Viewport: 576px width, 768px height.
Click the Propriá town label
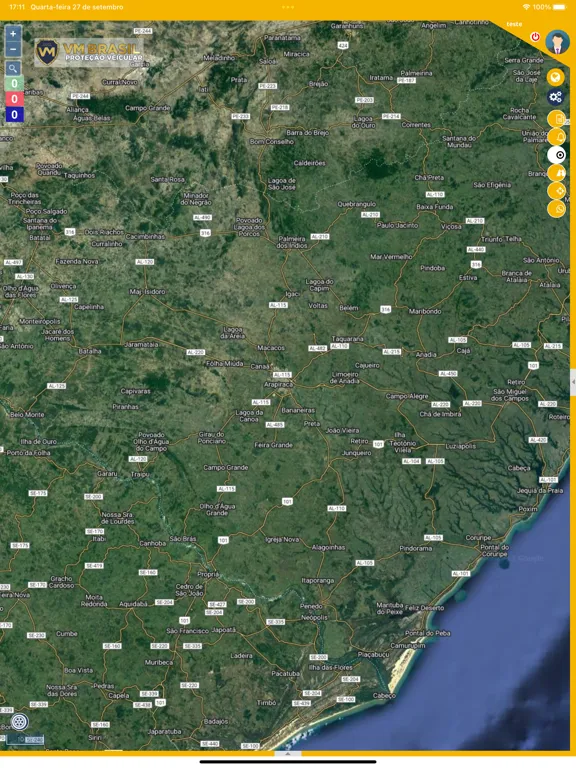(208, 575)
